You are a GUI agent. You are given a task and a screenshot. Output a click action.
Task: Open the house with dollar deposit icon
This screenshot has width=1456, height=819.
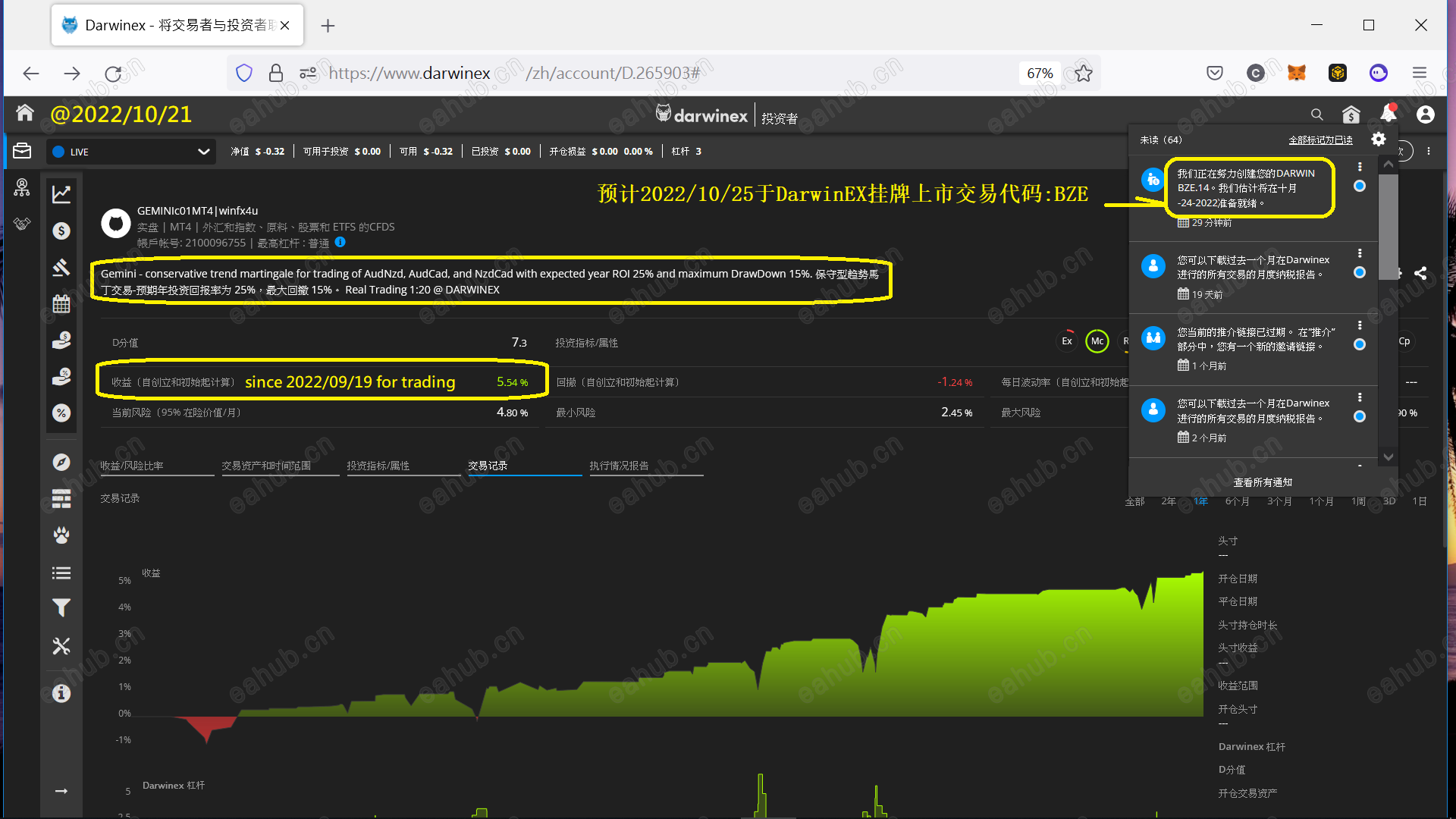coord(1351,115)
